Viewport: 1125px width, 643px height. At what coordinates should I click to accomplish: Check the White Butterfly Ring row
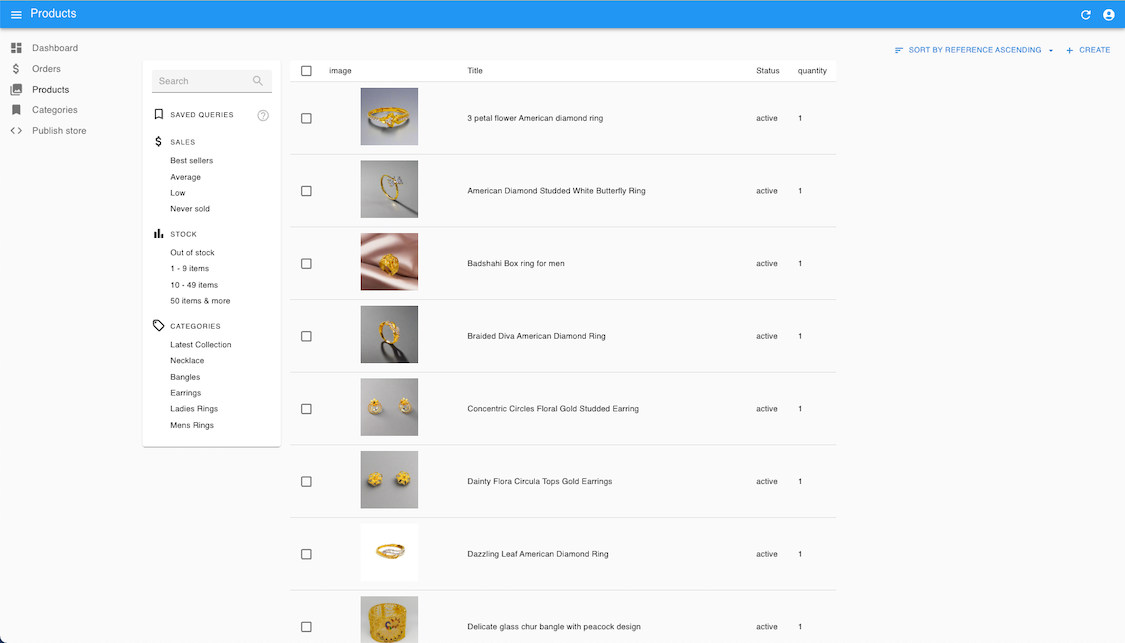(306, 191)
